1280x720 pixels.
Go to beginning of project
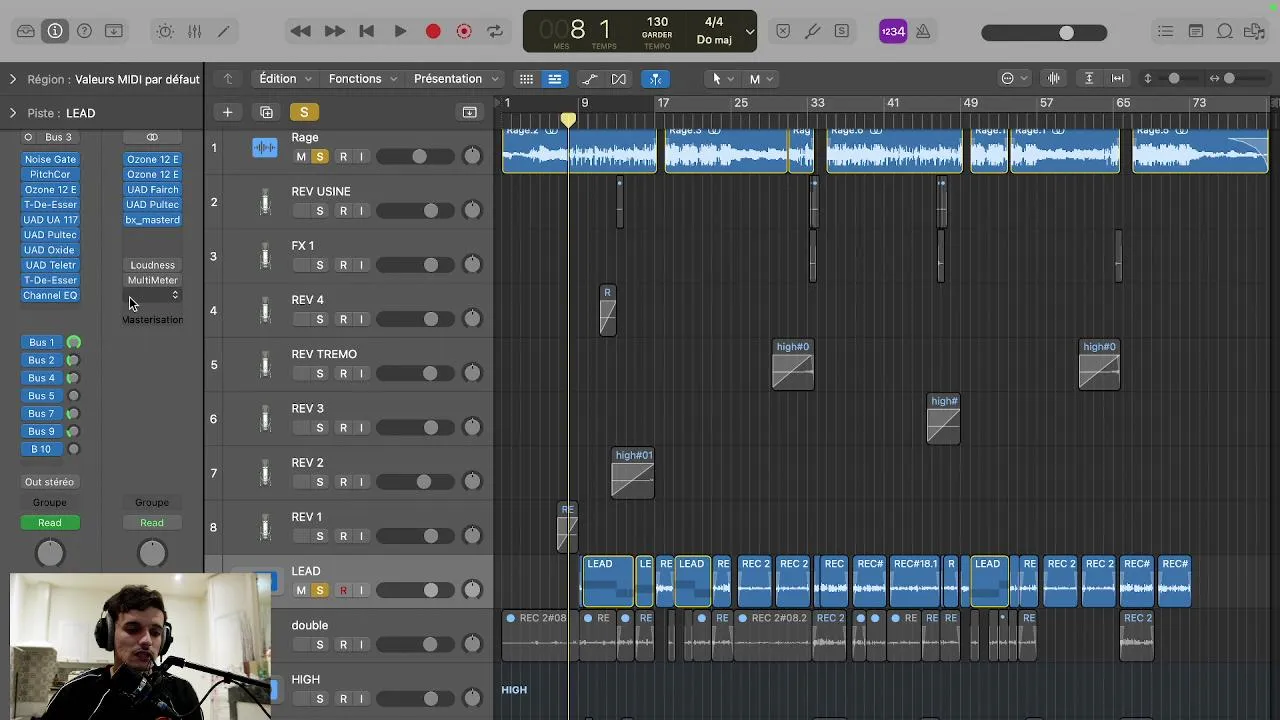point(367,32)
